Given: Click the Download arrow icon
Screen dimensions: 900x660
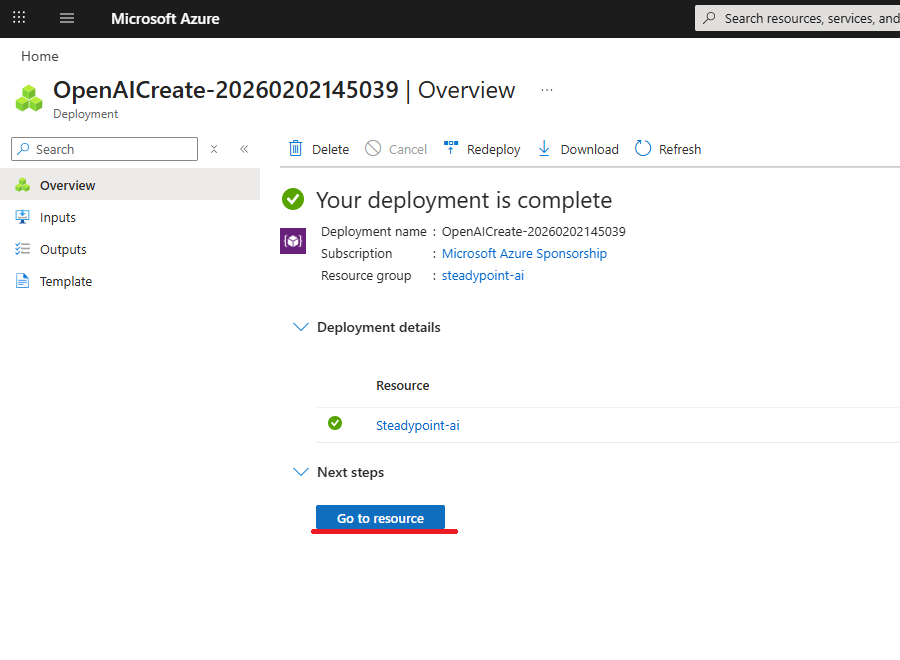Looking at the screenshot, I should pyautogui.click(x=544, y=149).
